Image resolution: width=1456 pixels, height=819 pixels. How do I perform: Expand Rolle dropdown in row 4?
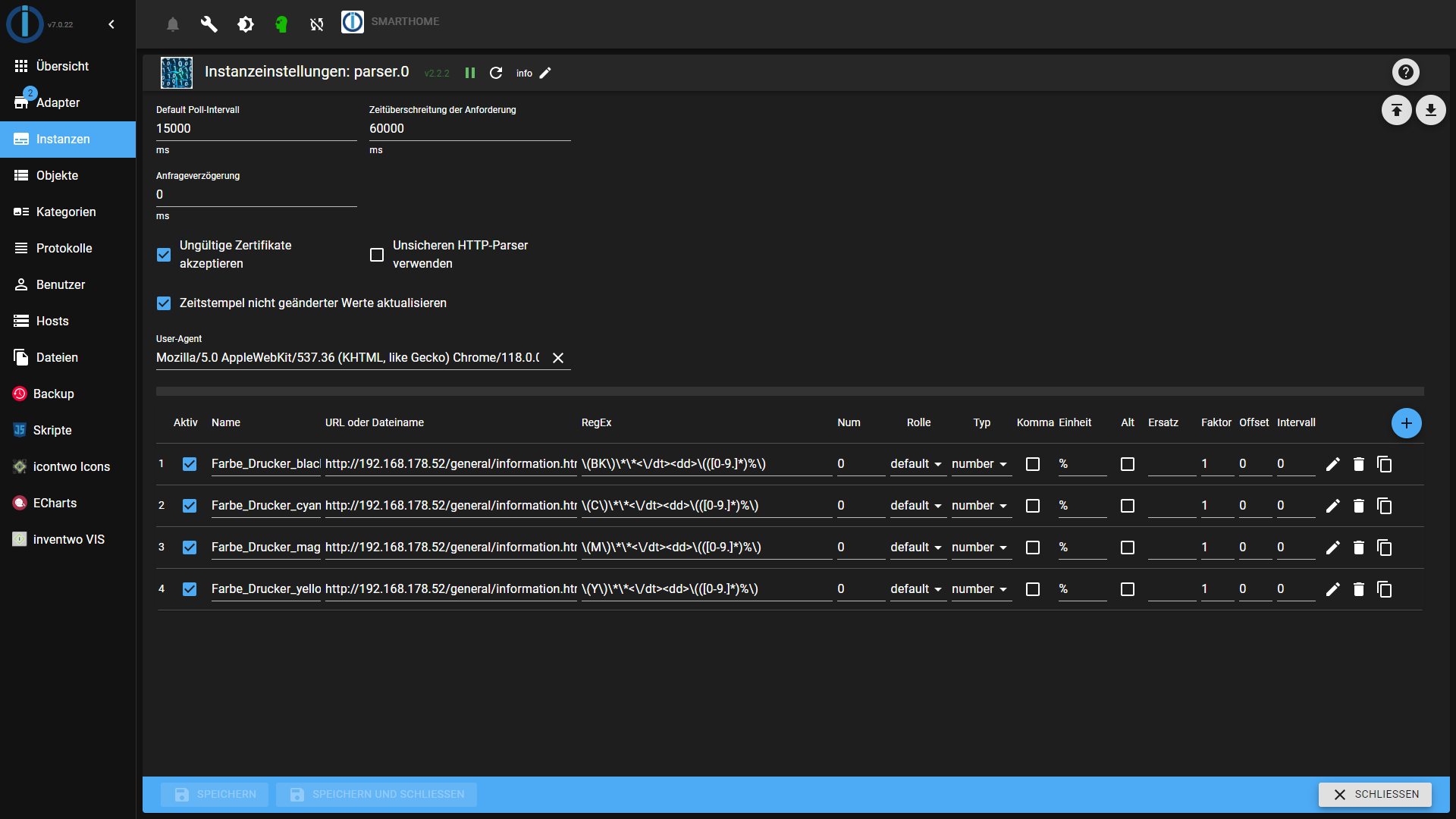[x=916, y=589]
